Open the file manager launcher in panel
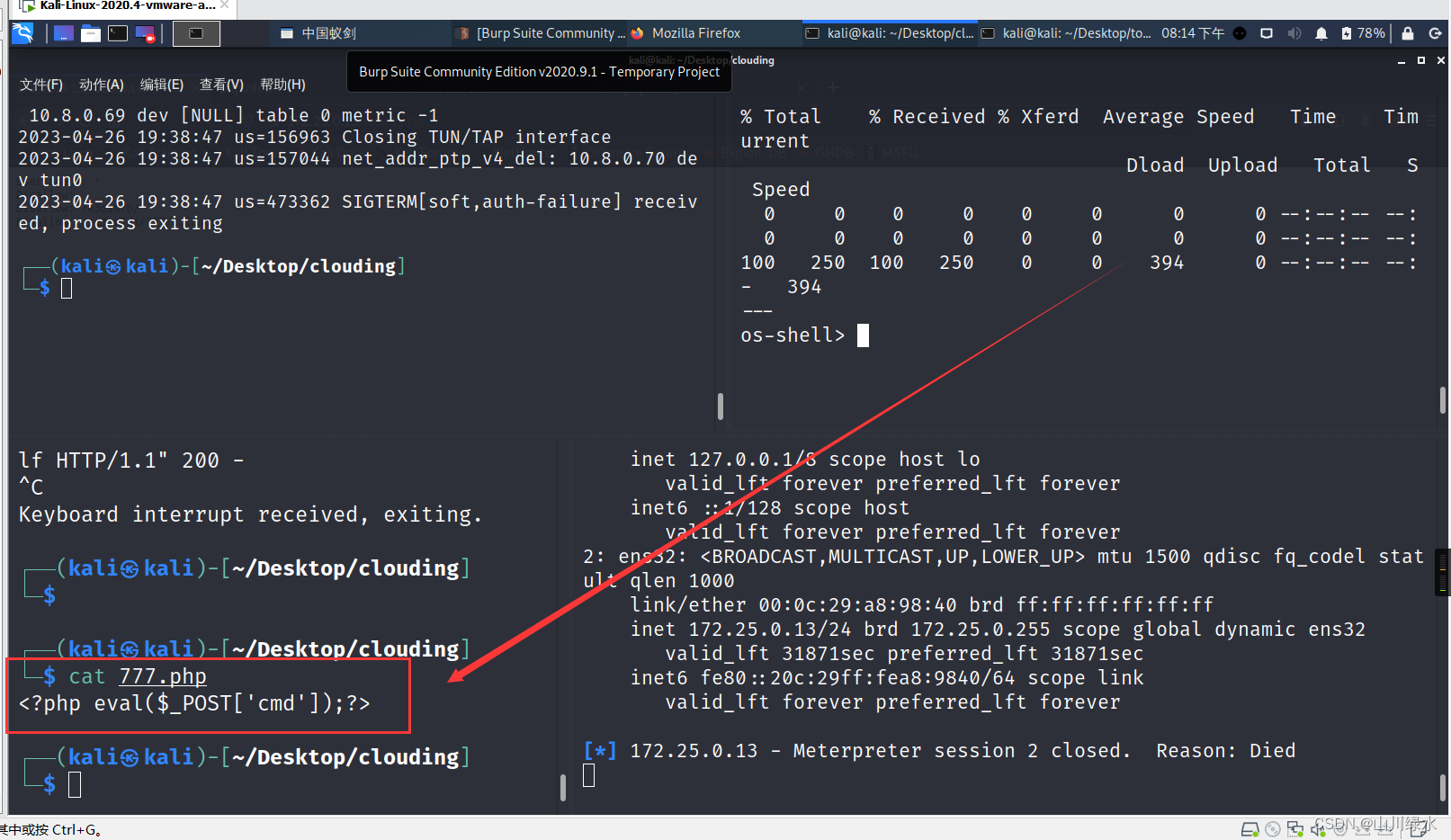The height and width of the screenshot is (840, 1451). click(91, 33)
